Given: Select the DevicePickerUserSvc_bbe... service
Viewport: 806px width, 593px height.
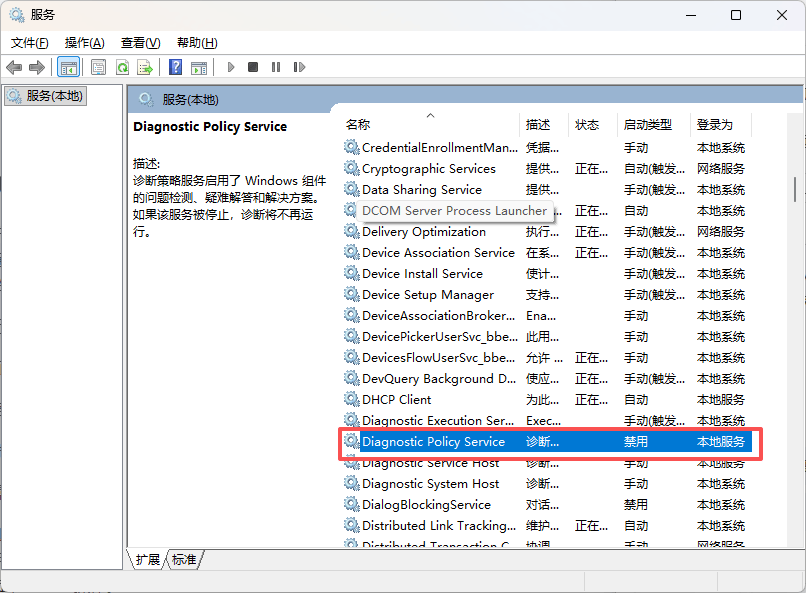Looking at the screenshot, I should click(x=546, y=337).
